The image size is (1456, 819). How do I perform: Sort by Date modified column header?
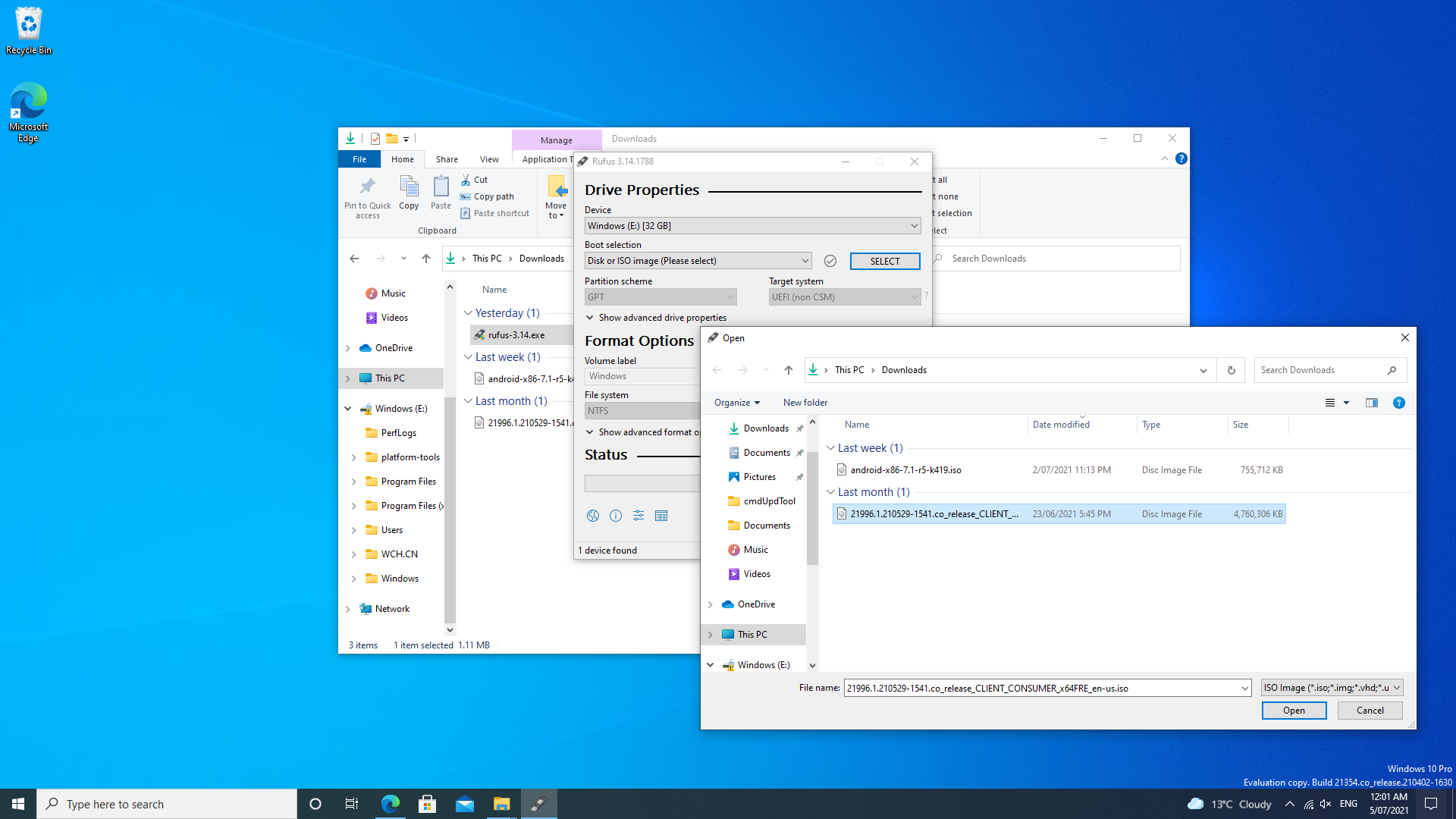[x=1083, y=425]
